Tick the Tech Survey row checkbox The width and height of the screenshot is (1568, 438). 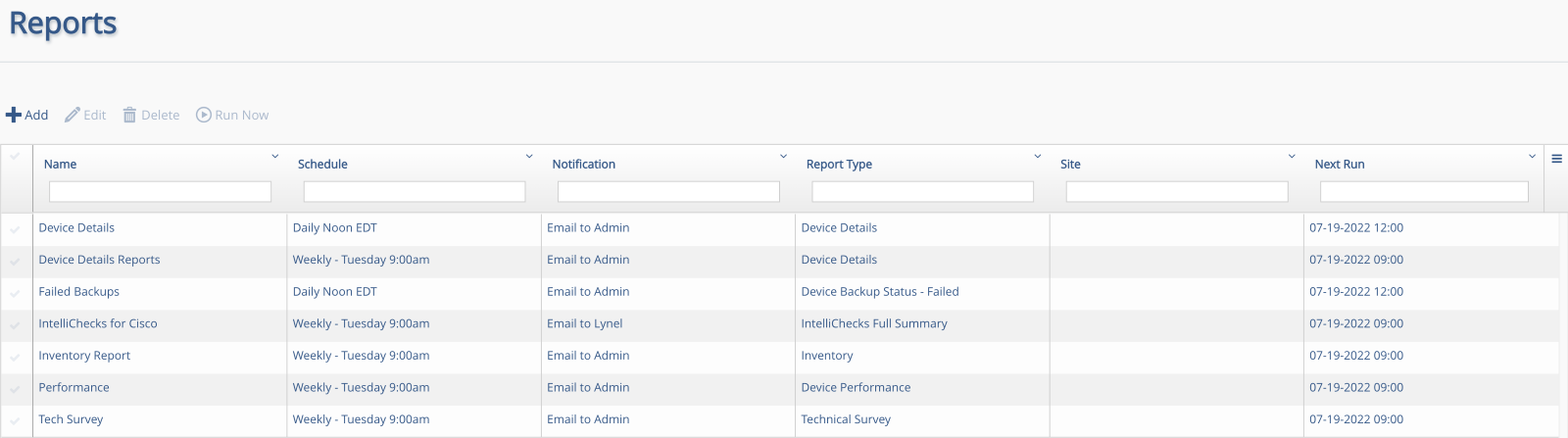pyautogui.click(x=15, y=421)
